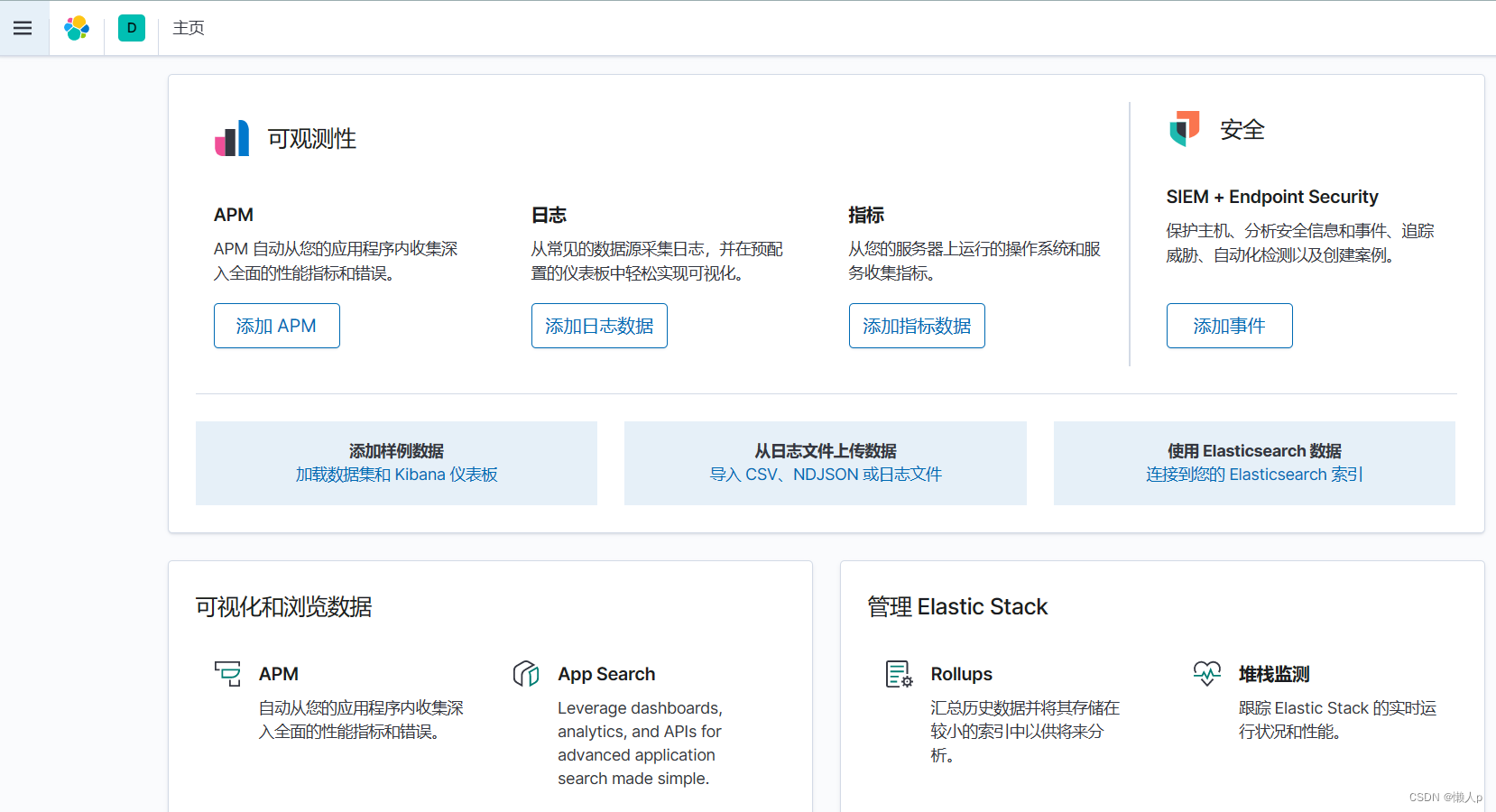Open 导入 CSV、NDJSON 或日志文件 link
Viewport: 1496px width, 812px height.
[826, 475]
